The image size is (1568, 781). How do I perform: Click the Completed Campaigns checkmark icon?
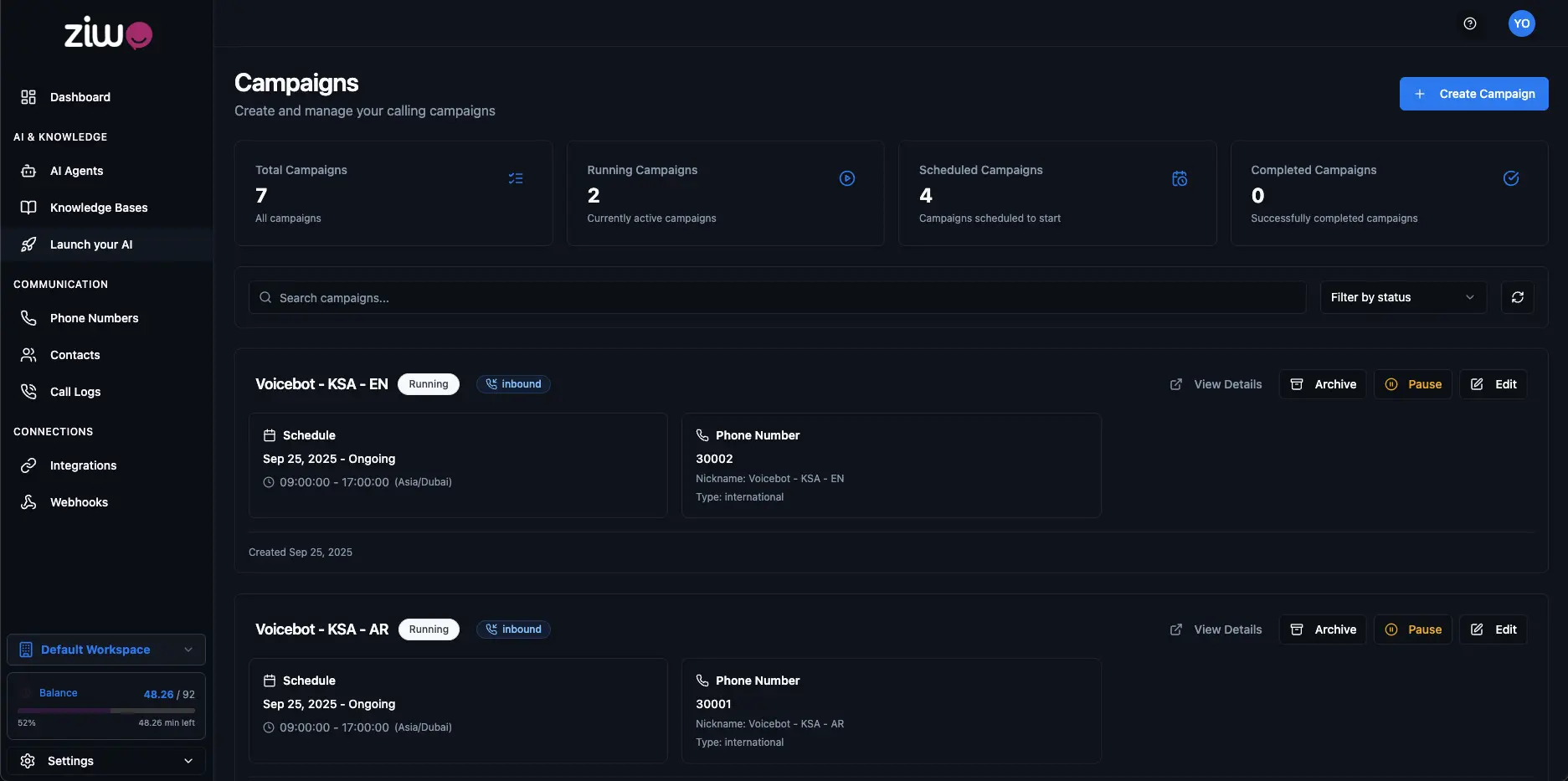1510,178
